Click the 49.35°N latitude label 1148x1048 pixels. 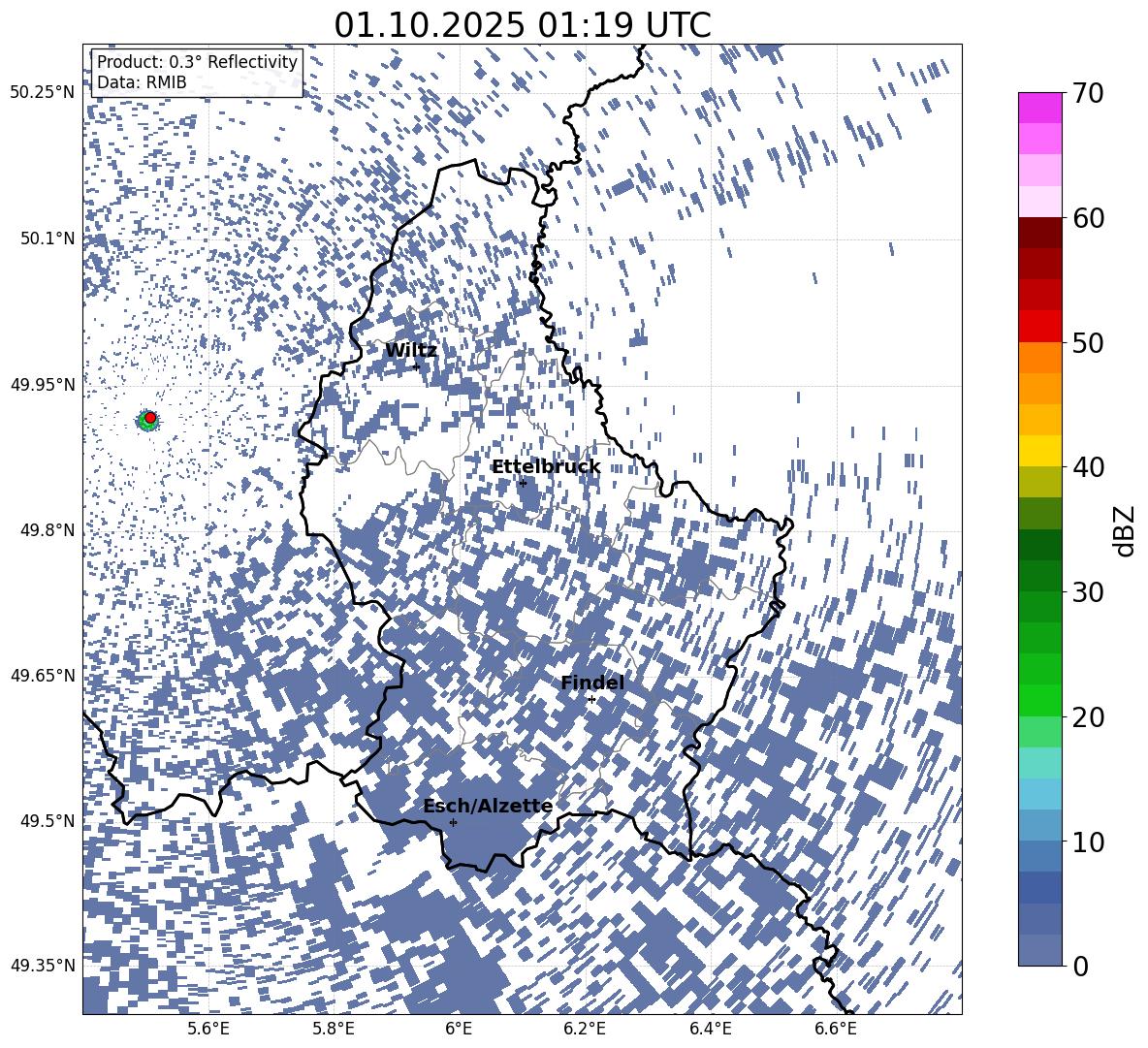[44, 966]
